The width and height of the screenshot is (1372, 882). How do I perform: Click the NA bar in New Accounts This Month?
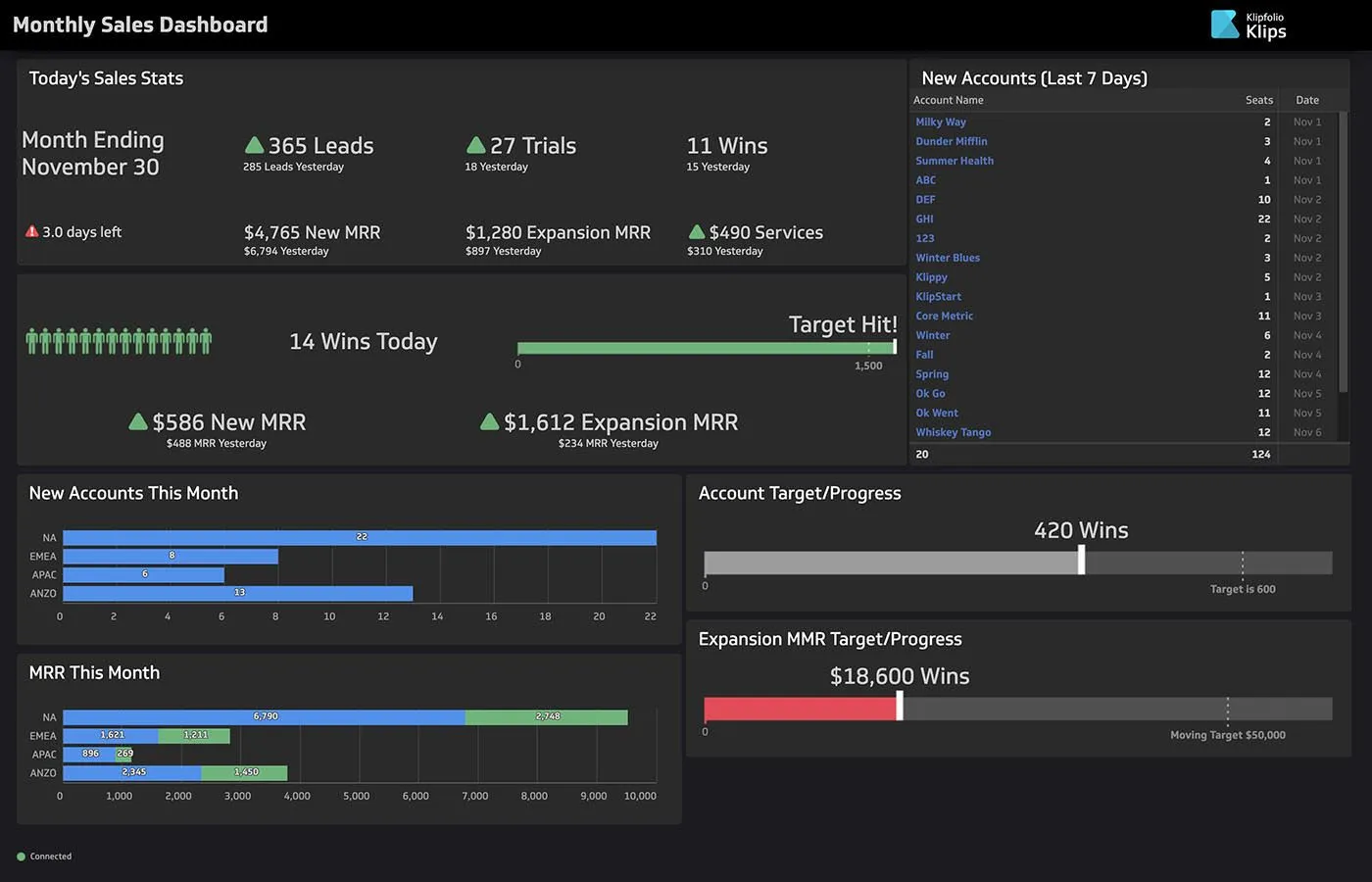pyautogui.click(x=361, y=537)
